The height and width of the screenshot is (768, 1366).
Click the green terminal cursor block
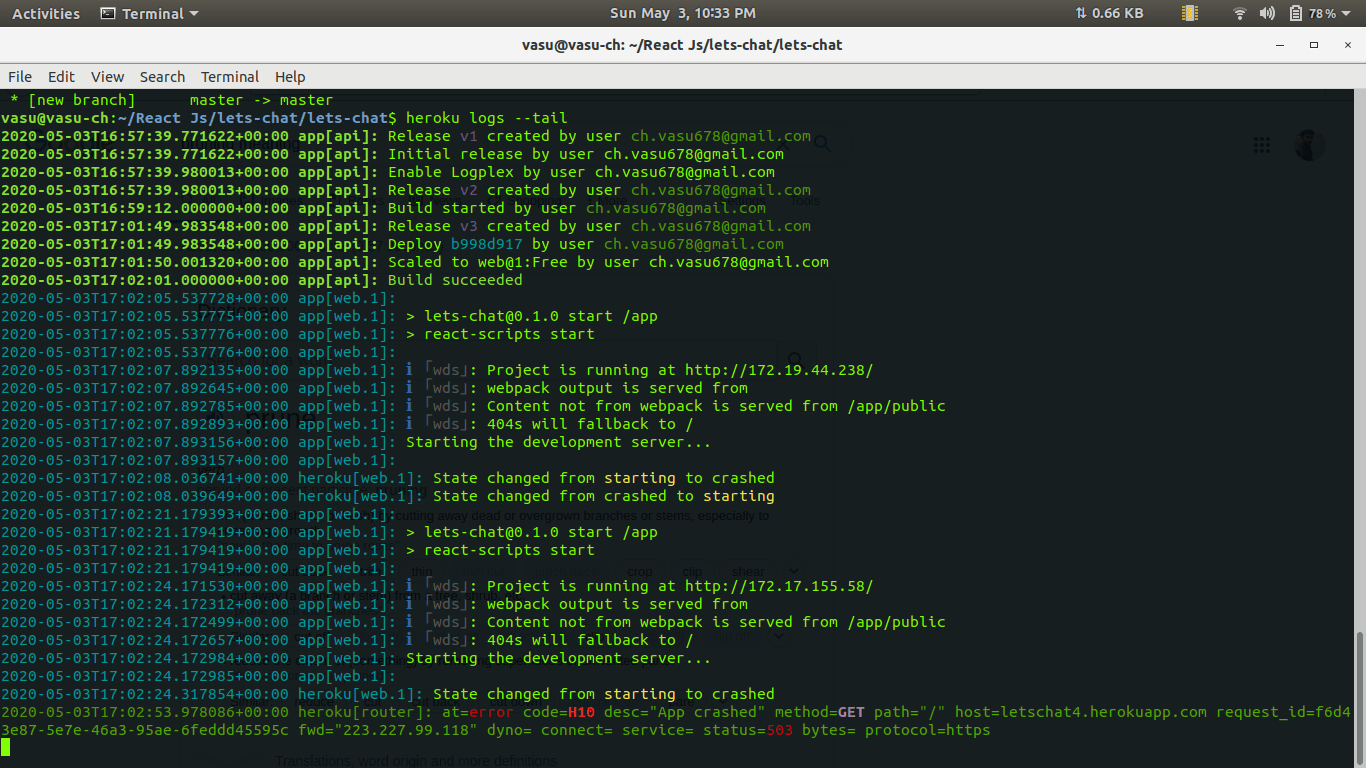pyautogui.click(x=7, y=747)
